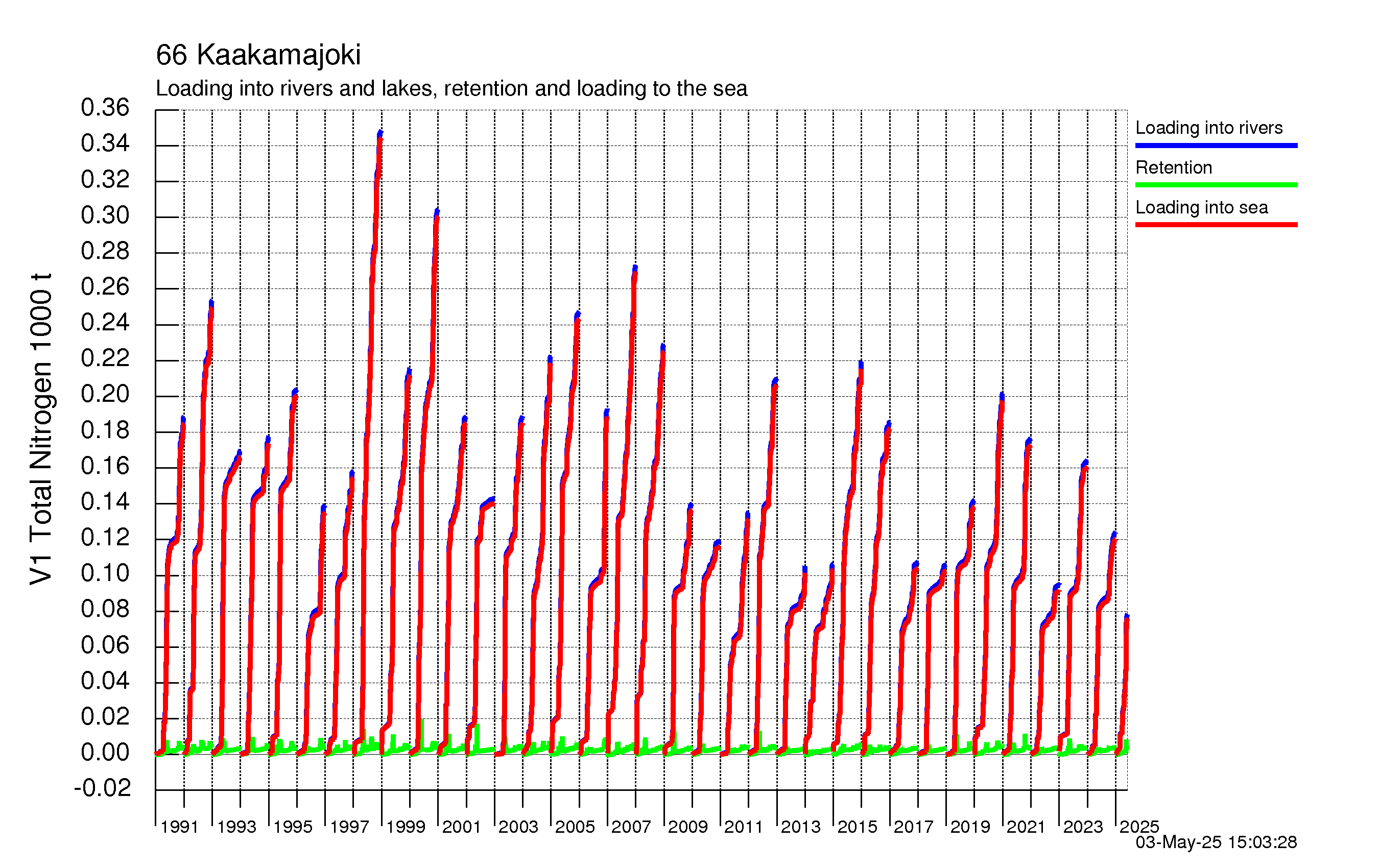Click the chart title '66 Kaakamajoki'
The image size is (1379, 868).
point(258,55)
